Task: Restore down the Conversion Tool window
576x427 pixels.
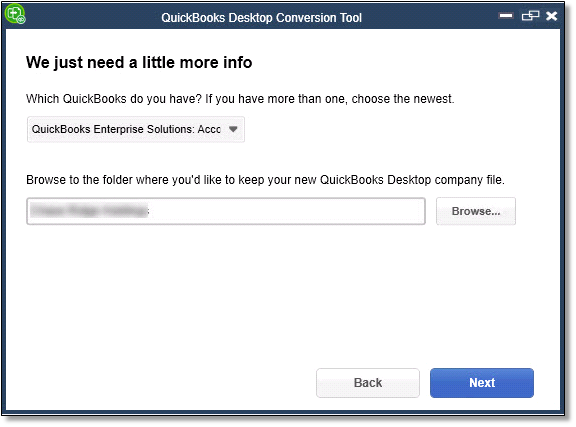Action: pos(530,15)
